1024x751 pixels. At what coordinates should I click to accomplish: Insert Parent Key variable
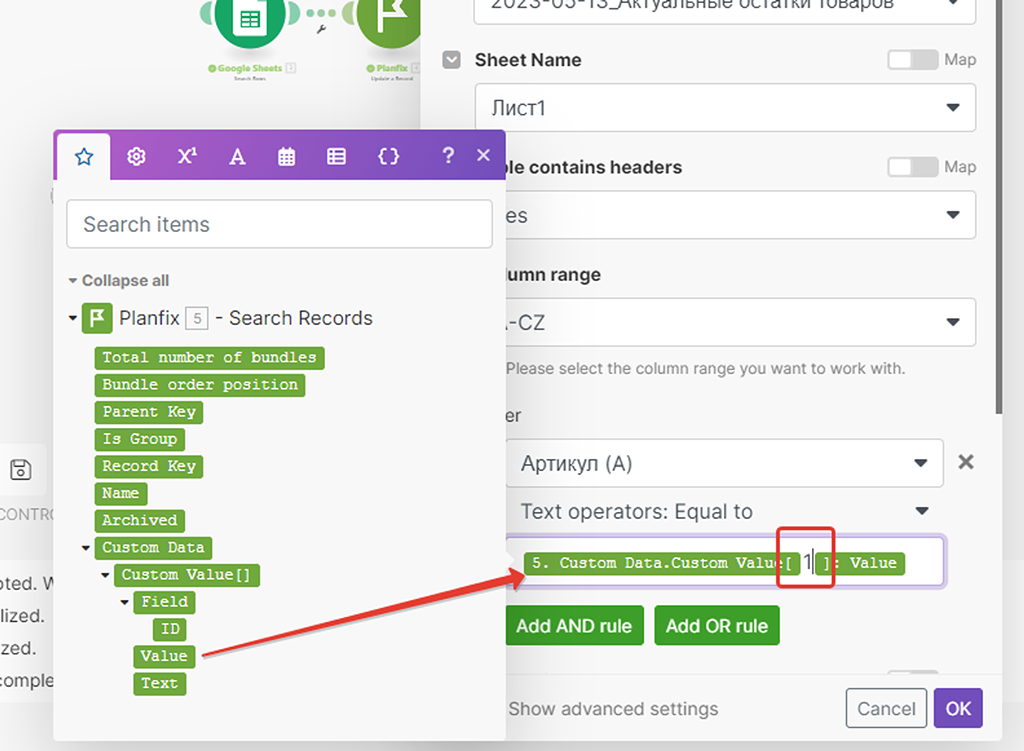149,412
